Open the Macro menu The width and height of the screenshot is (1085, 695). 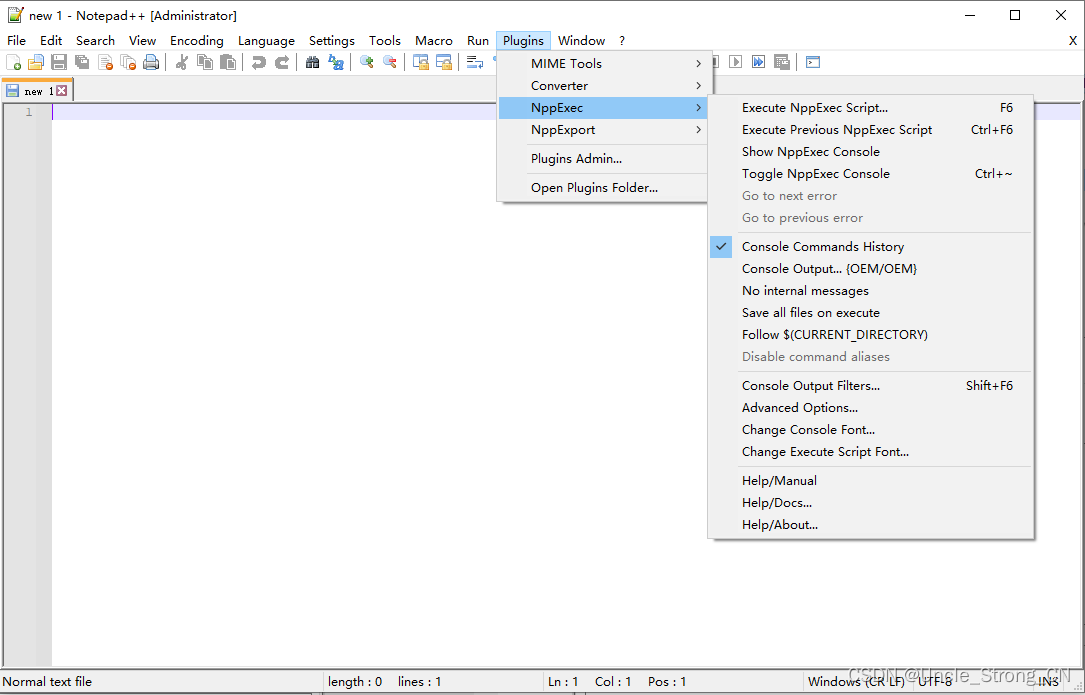point(434,41)
